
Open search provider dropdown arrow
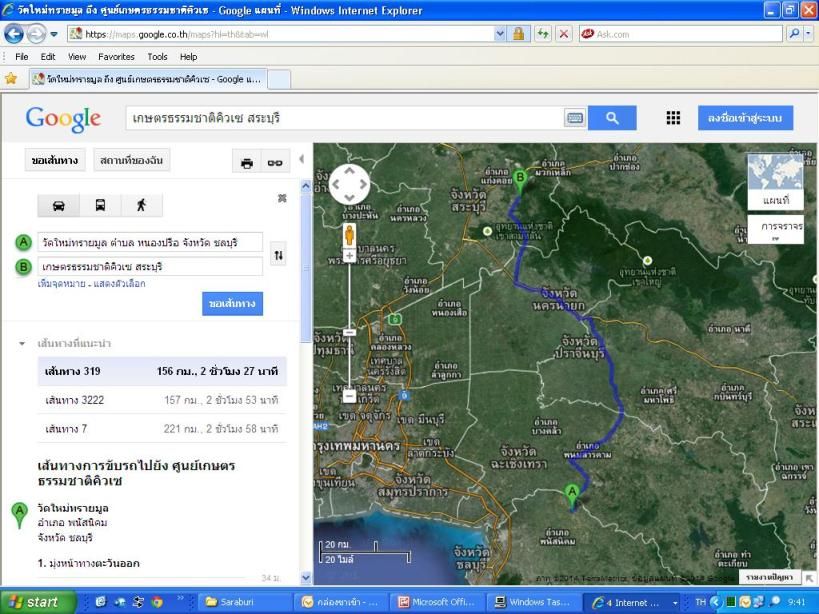click(x=809, y=34)
